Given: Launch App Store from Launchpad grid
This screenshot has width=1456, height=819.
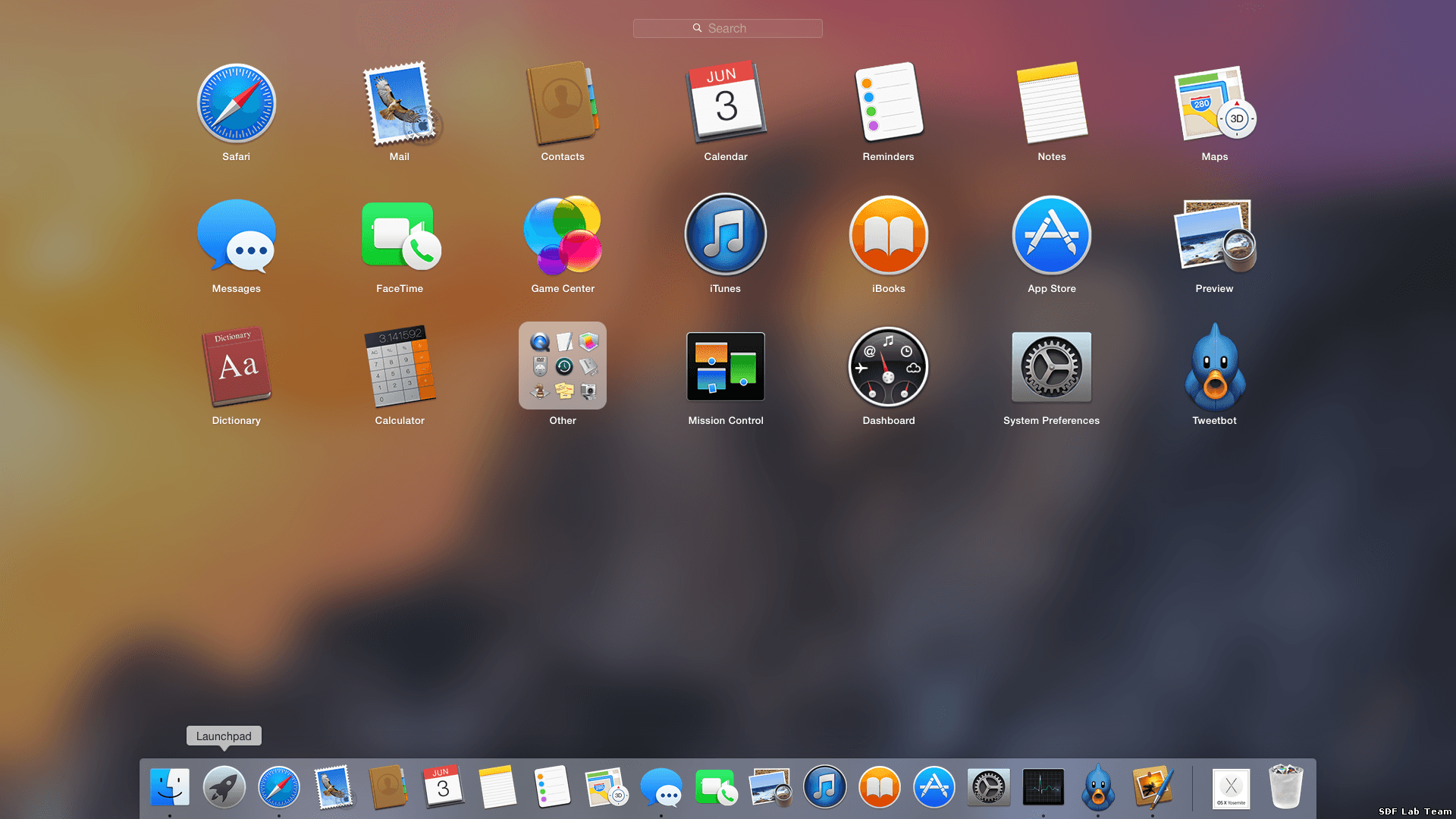Looking at the screenshot, I should (x=1052, y=235).
